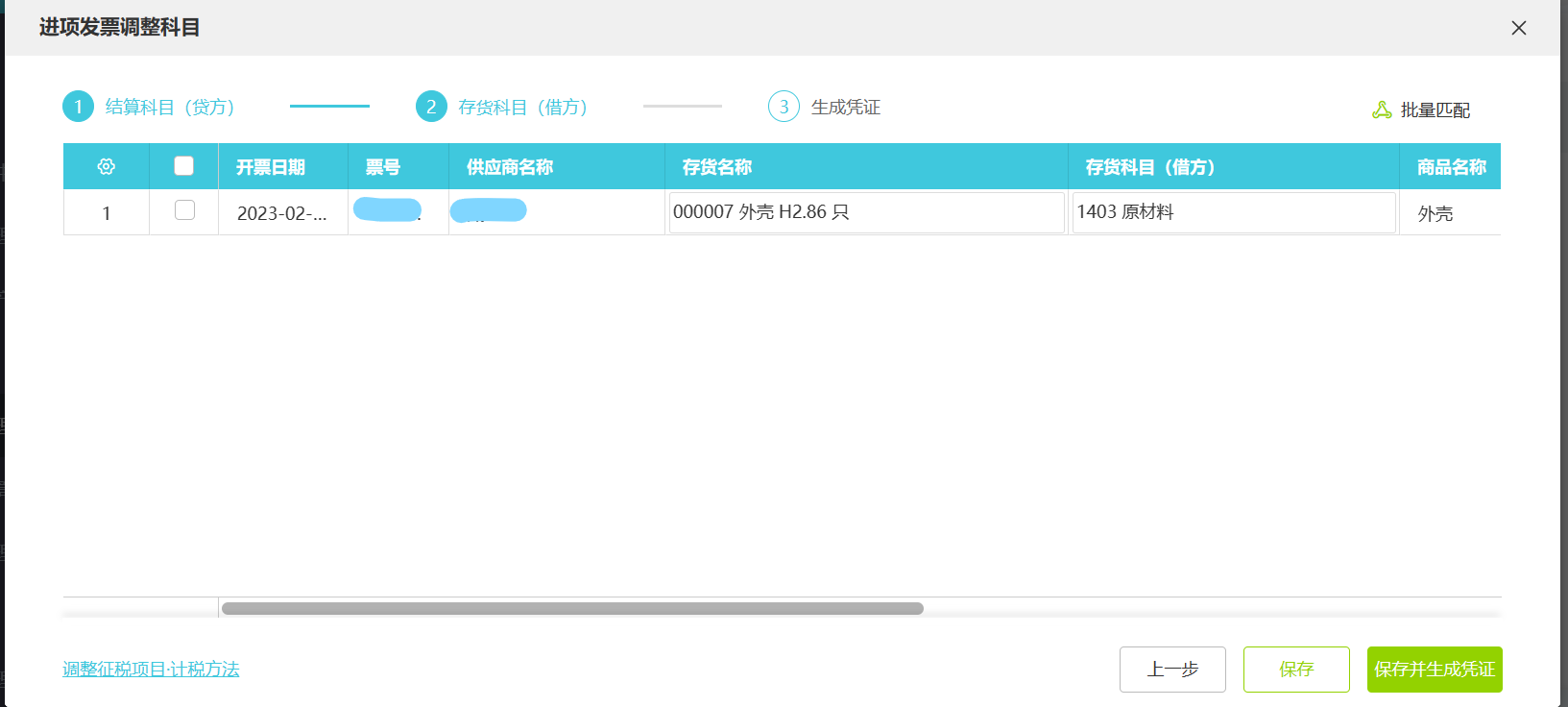Open the 存货科目 field 1403 原材料
Screen dimensions: 1568x707
point(1234,212)
